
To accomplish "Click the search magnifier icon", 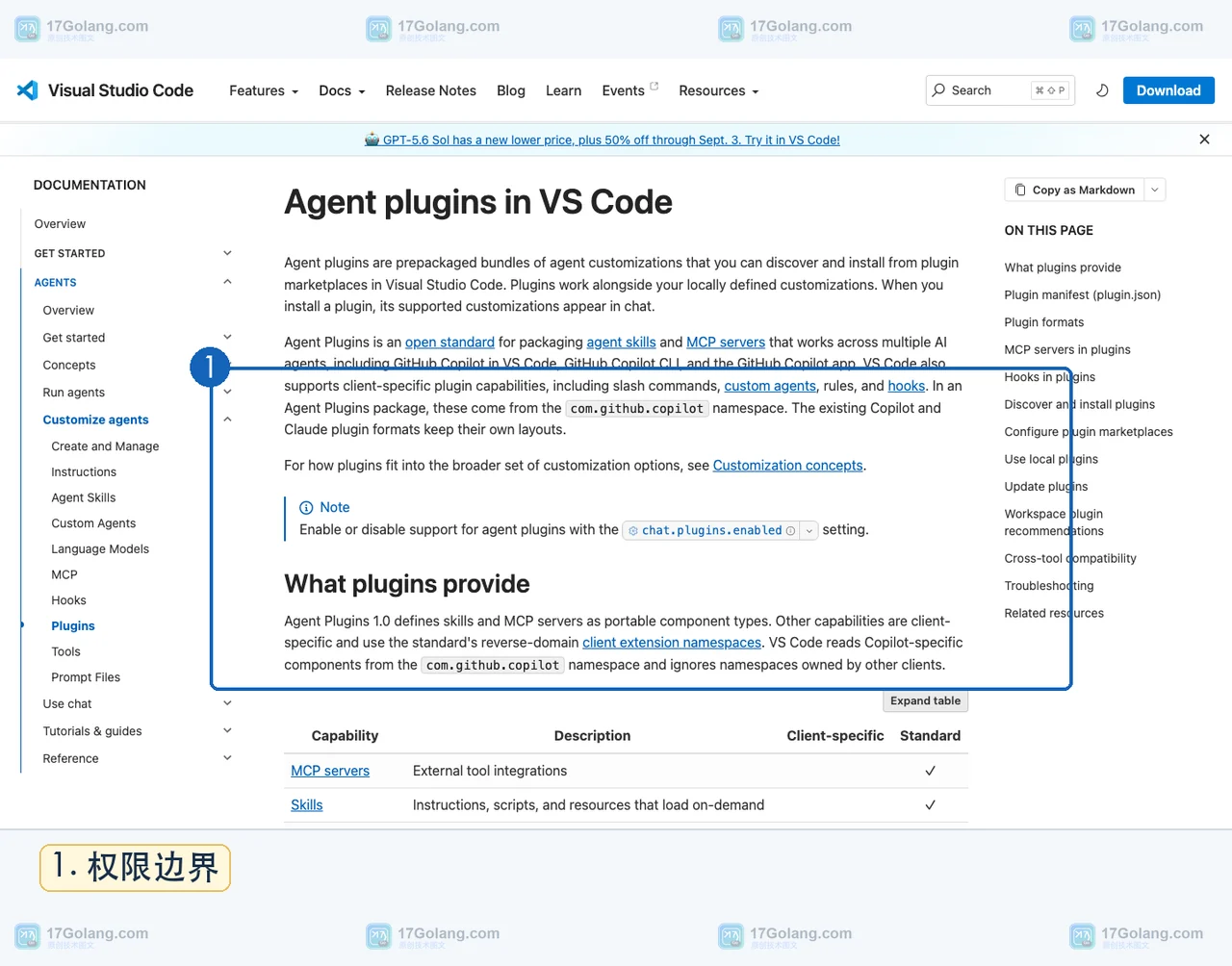I will pyautogui.click(x=938, y=90).
